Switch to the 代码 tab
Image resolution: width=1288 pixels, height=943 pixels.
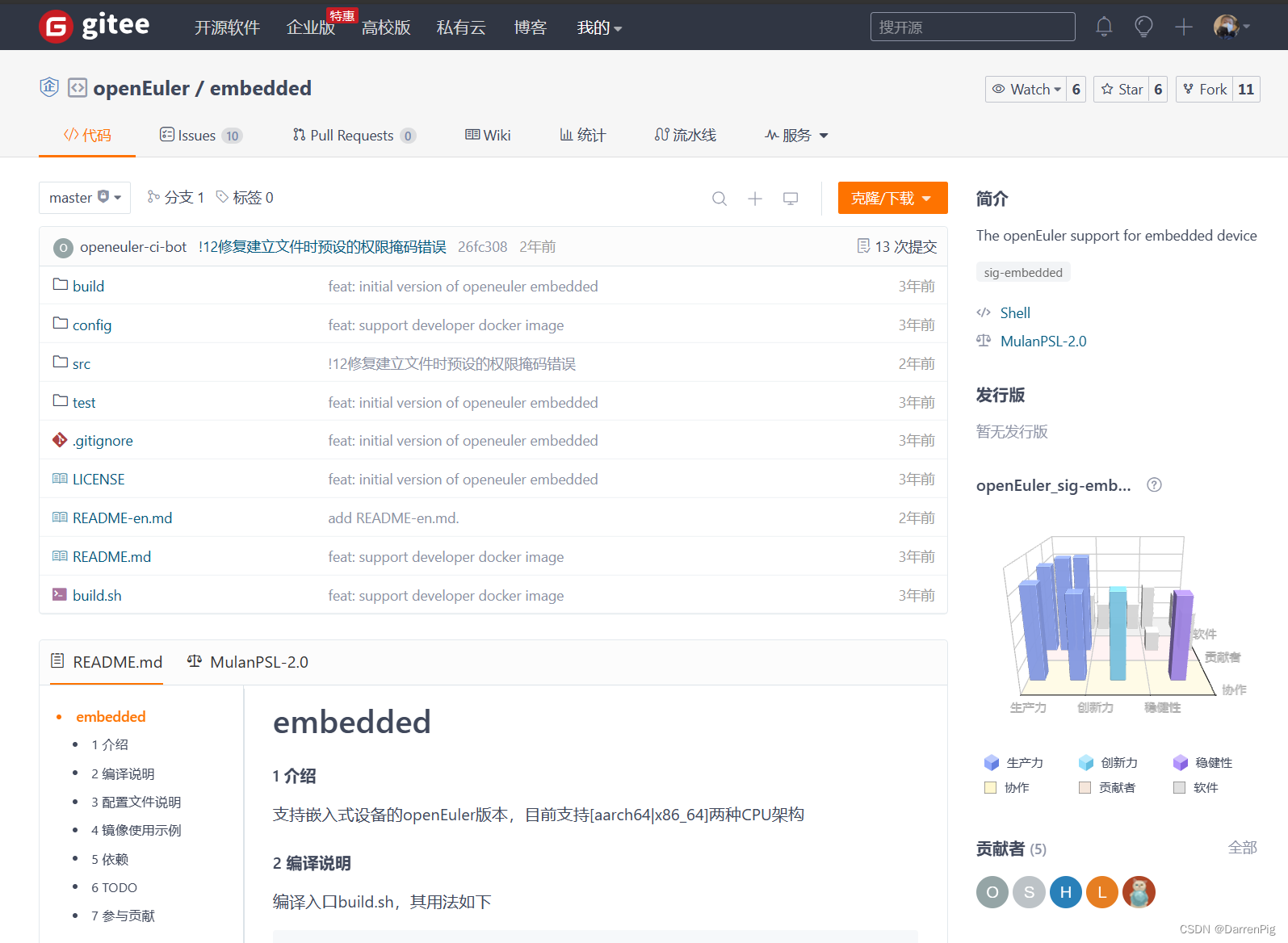pos(87,135)
